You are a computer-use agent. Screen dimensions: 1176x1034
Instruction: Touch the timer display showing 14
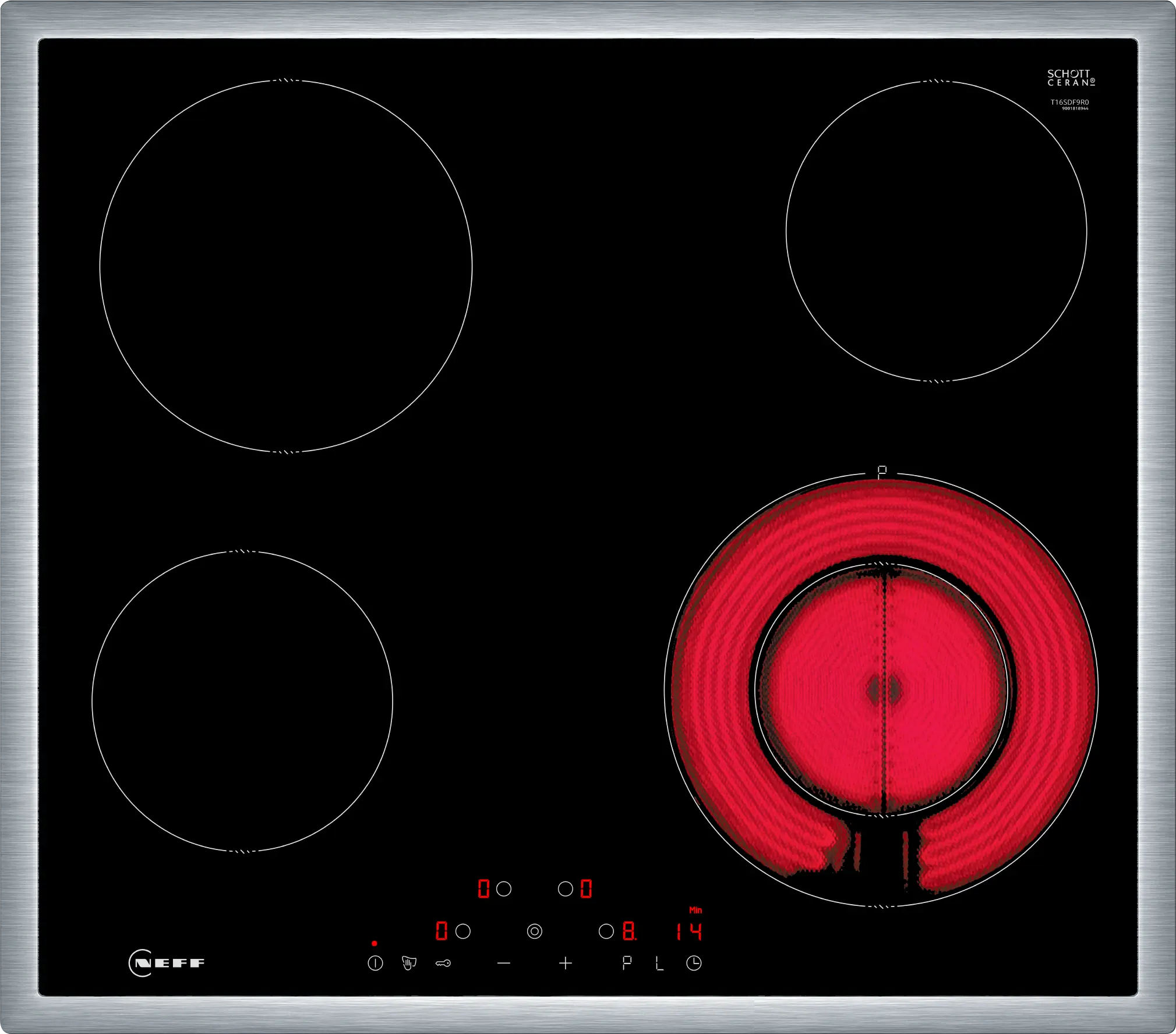pyautogui.click(x=689, y=932)
